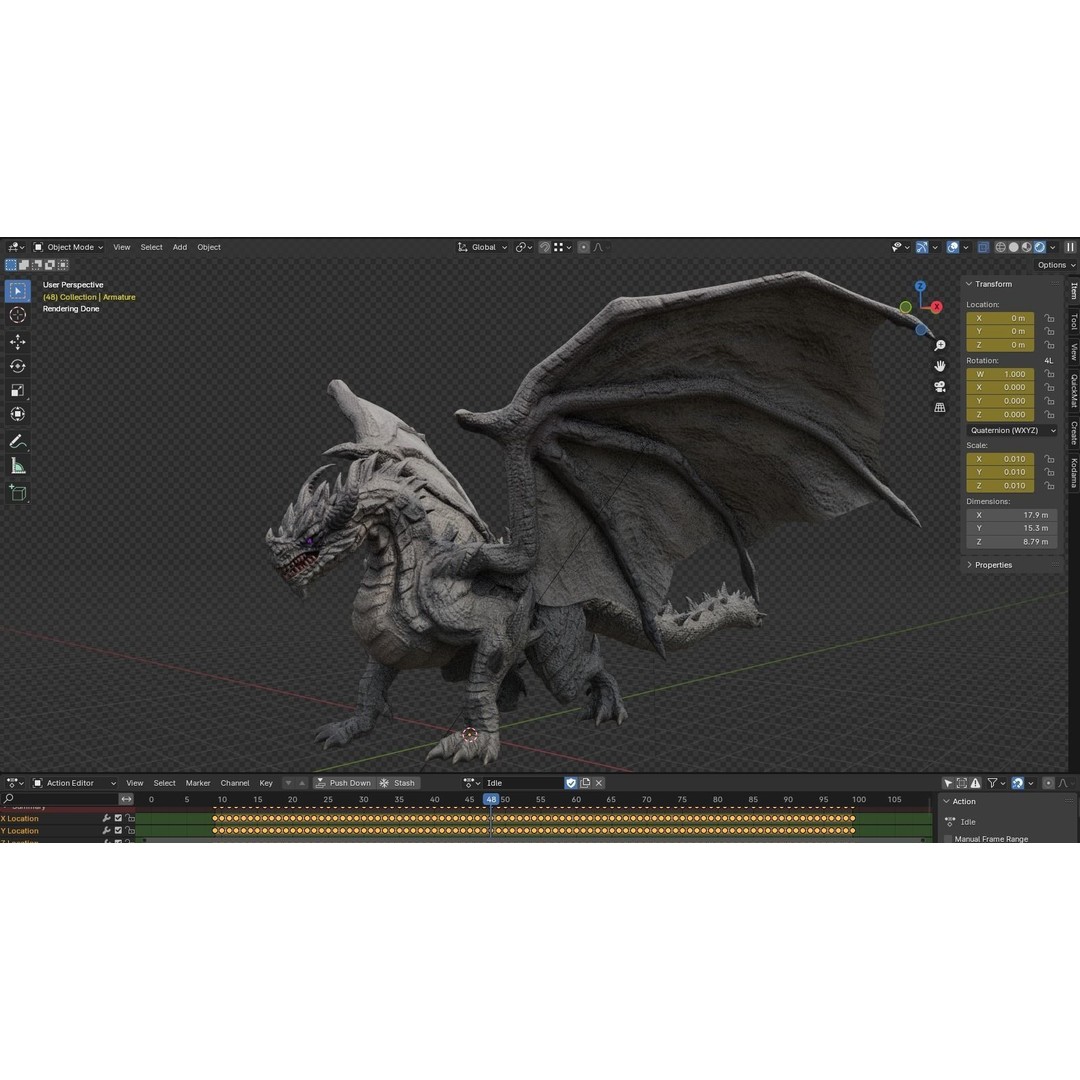The width and height of the screenshot is (1080, 1080).
Task: Toggle show gizmos in viewport header
Action: (x=922, y=247)
